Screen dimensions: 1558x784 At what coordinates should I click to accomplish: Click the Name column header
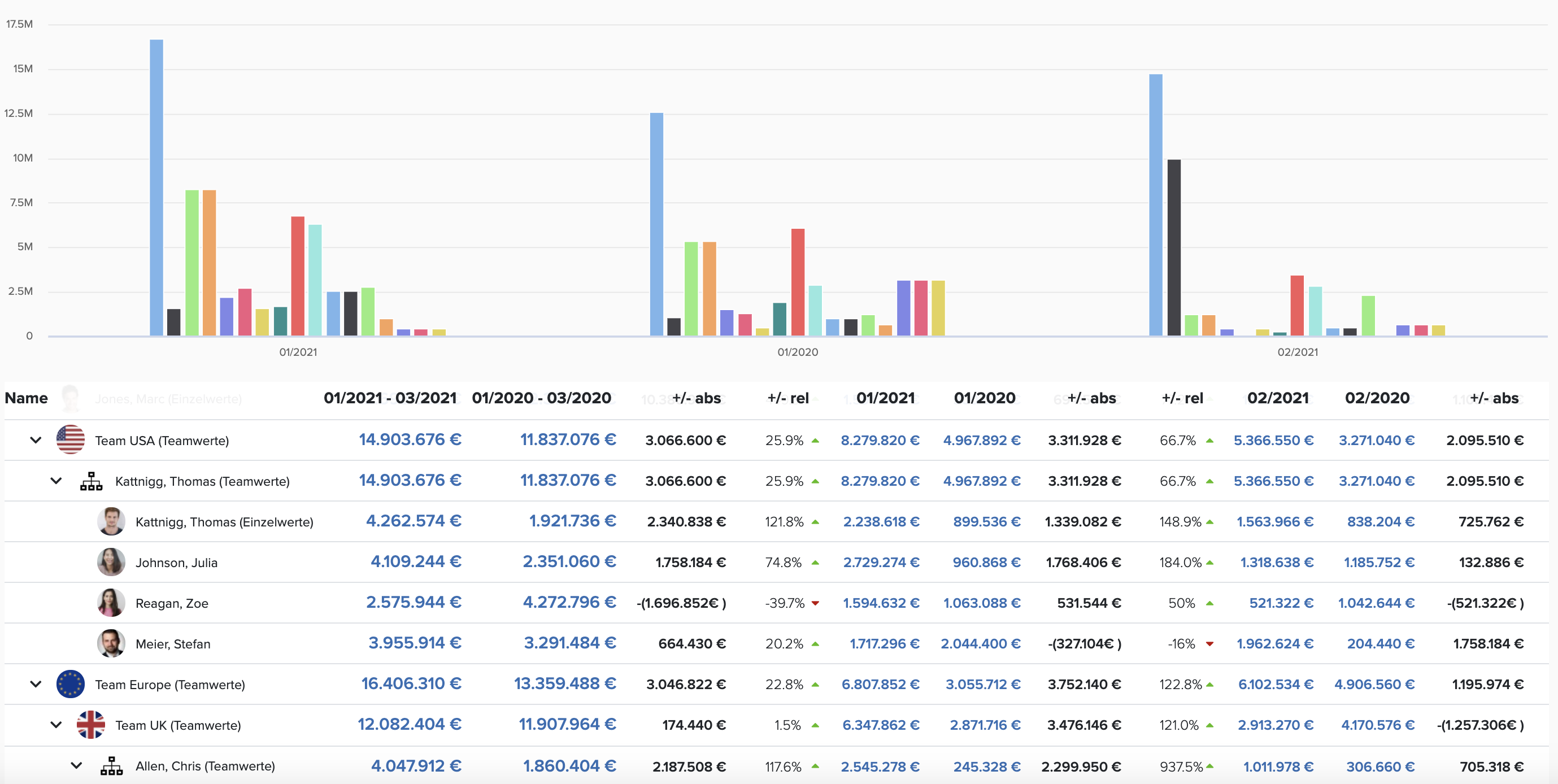point(26,398)
